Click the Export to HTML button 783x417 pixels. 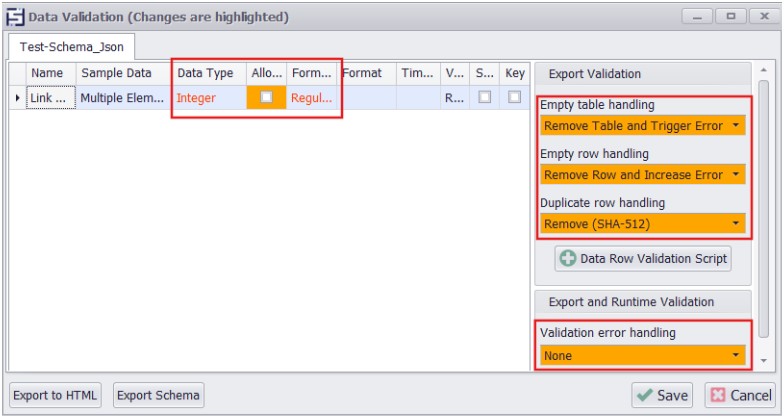click(x=56, y=395)
